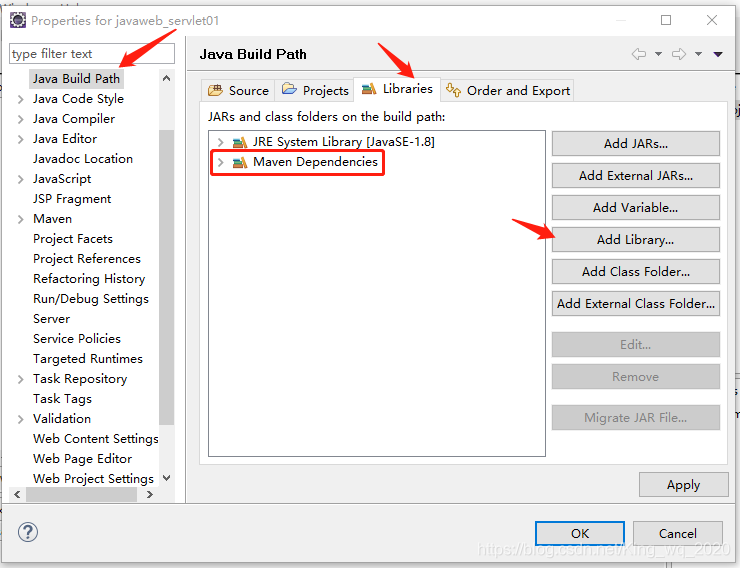Select Web Project Settings page
The width and height of the screenshot is (740, 568).
(93, 478)
